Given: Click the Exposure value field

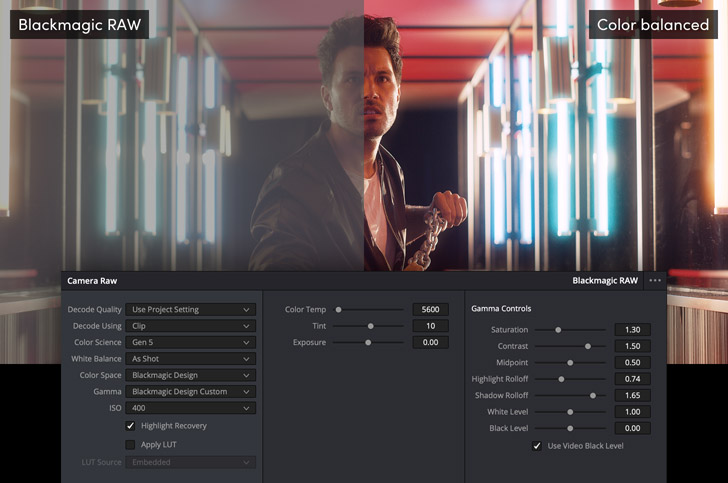Looking at the screenshot, I should point(430,342).
